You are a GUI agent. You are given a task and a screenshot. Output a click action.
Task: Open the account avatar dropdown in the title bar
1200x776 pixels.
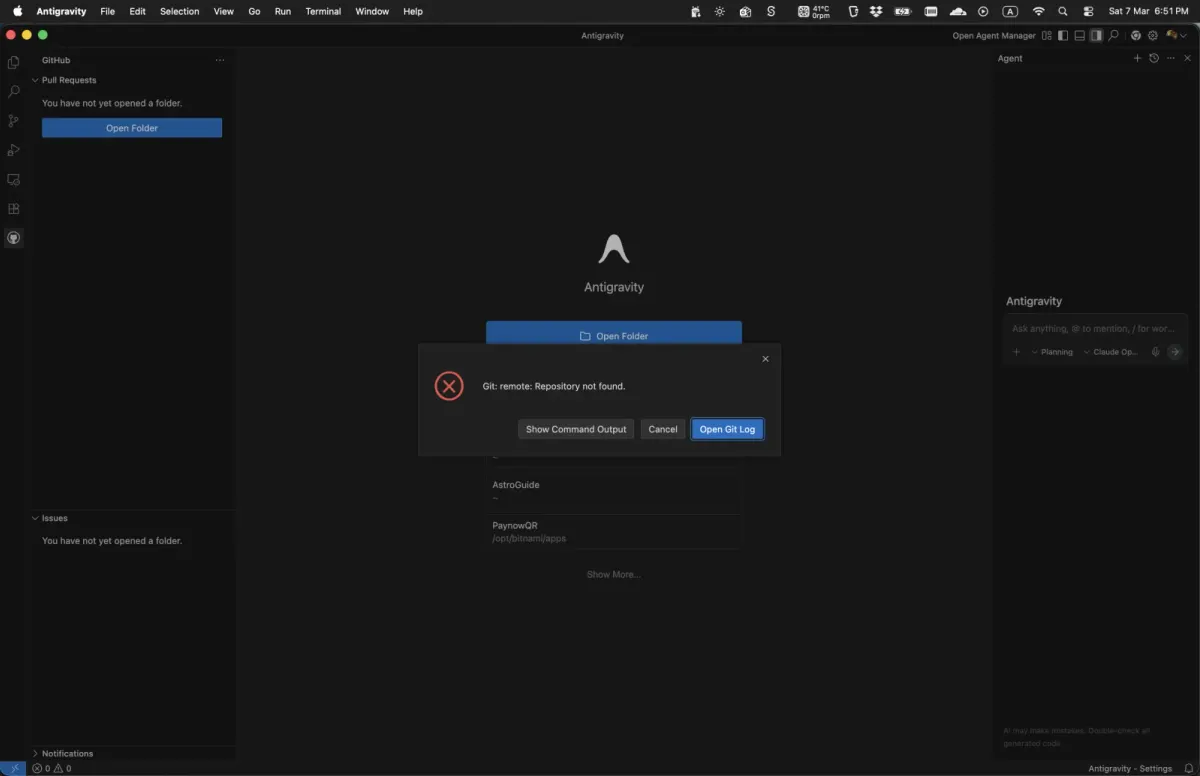pyautogui.click(x=1175, y=36)
